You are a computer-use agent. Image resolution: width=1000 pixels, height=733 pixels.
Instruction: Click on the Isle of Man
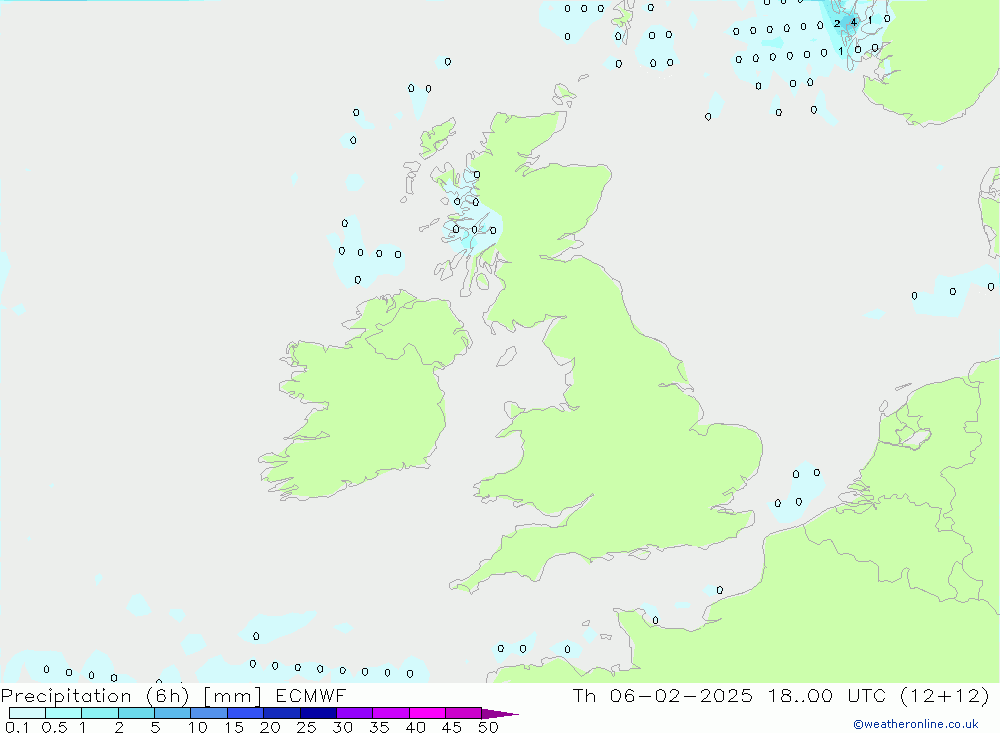coord(506,356)
